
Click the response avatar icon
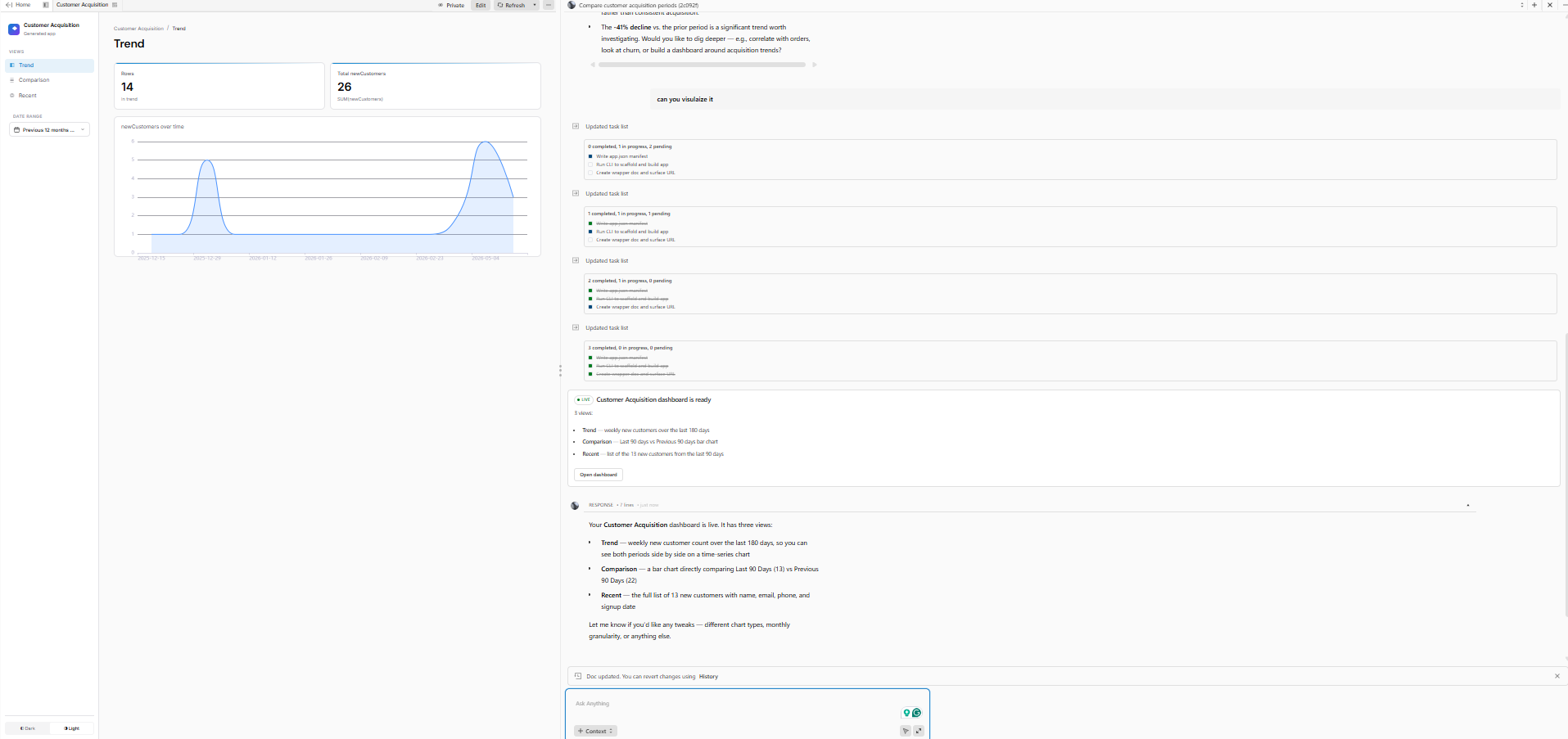coord(575,506)
